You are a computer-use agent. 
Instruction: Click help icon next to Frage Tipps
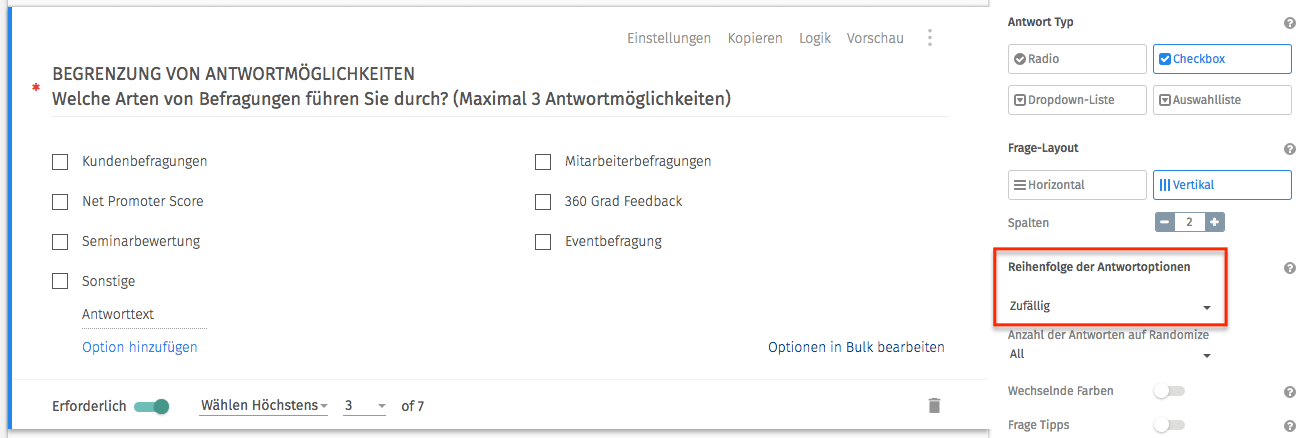click(1289, 425)
